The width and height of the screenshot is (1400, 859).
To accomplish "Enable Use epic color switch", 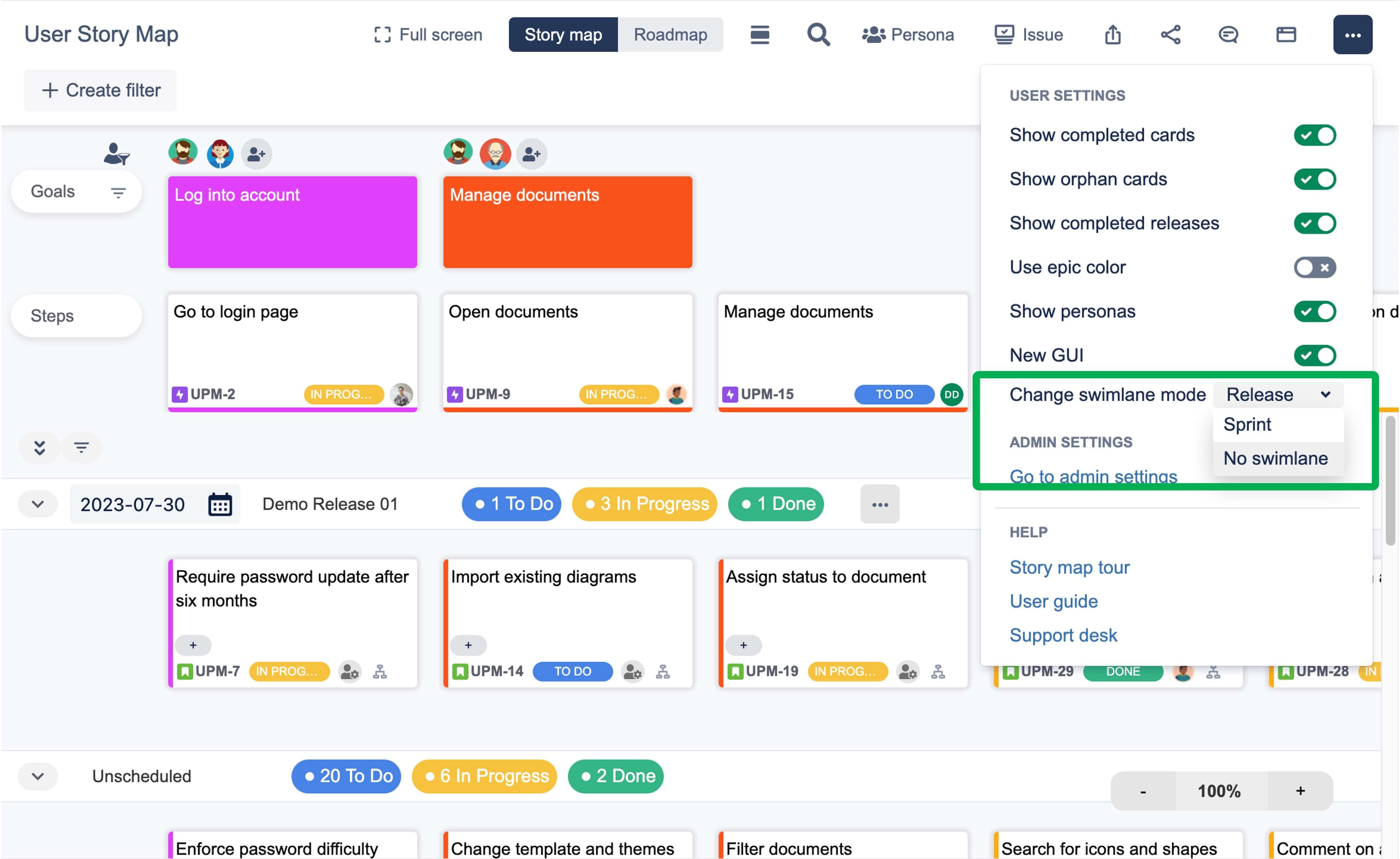I will 1315,267.
